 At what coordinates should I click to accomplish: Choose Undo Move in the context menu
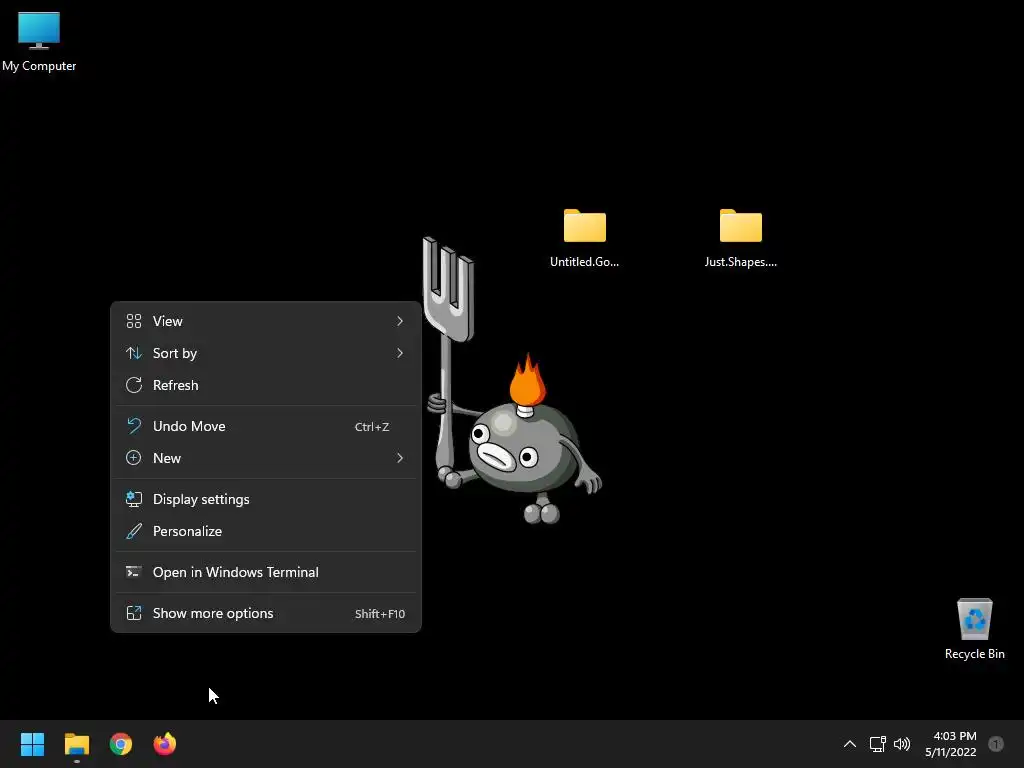point(266,426)
